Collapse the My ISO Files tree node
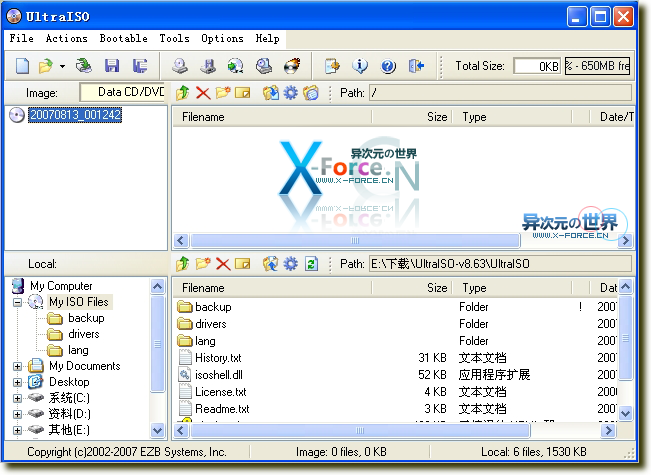This screenshot has height=475, width=651. click(x=17, y=302)
